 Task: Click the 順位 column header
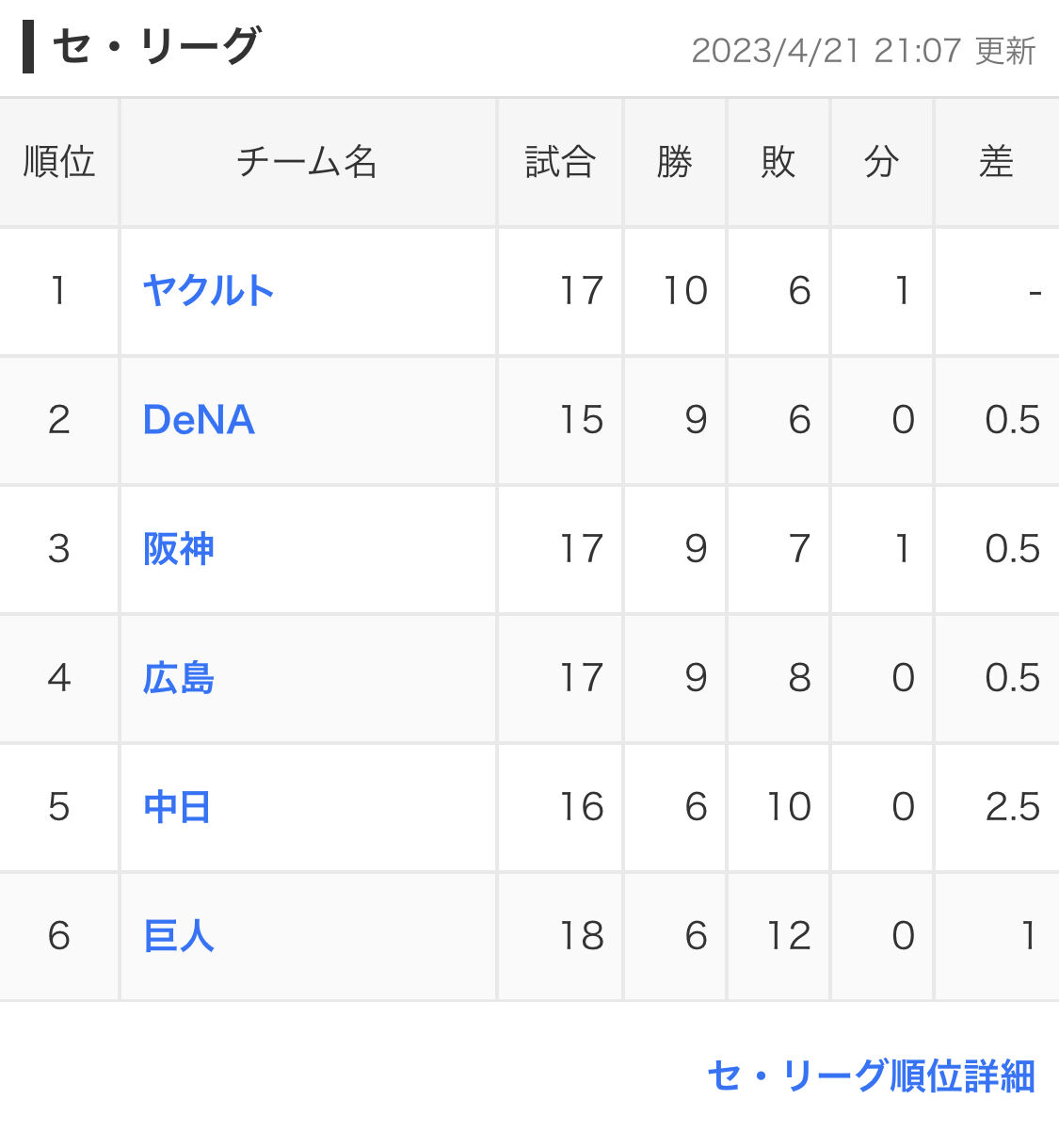click(x=59, y=162)
